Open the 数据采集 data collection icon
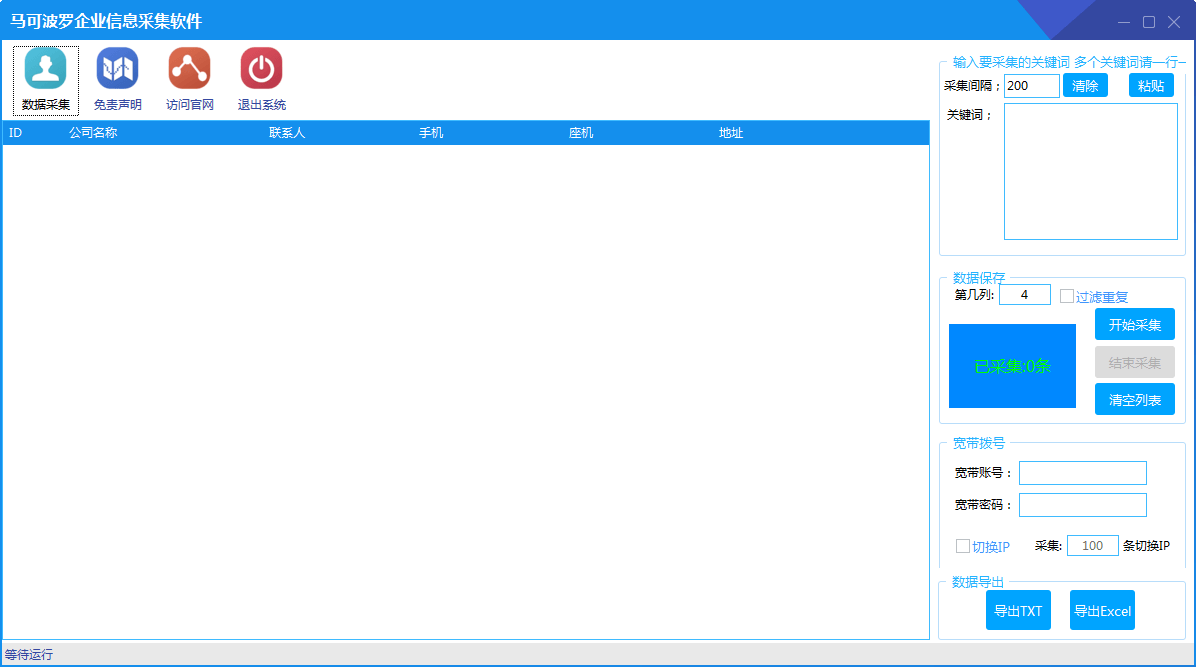Screen dimensions: 1196x667 tap(46, 80)
